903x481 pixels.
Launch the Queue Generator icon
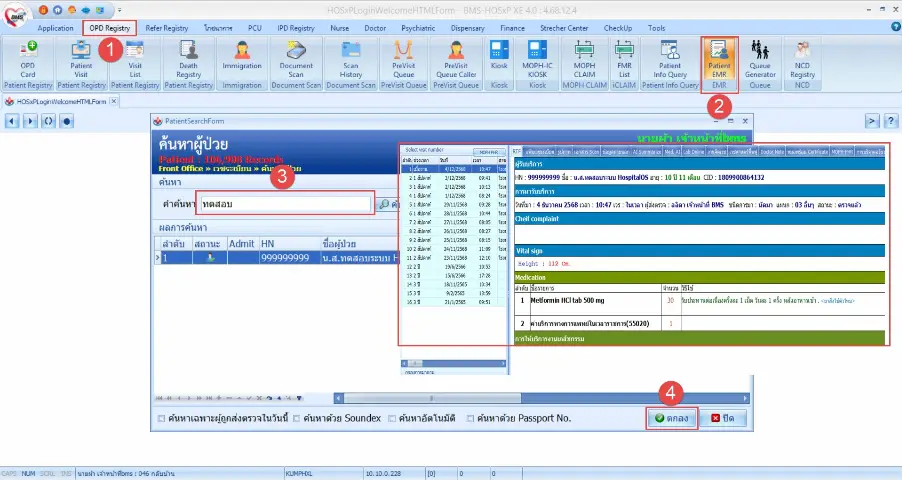pyautogui.click(x=760, y=60)
